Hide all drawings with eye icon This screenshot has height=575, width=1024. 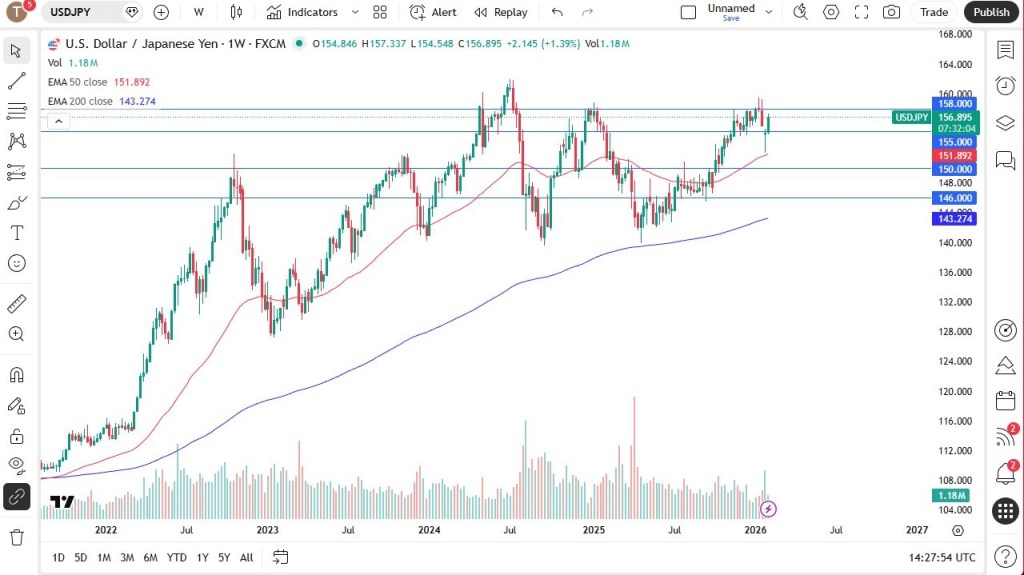click(16, 464)
